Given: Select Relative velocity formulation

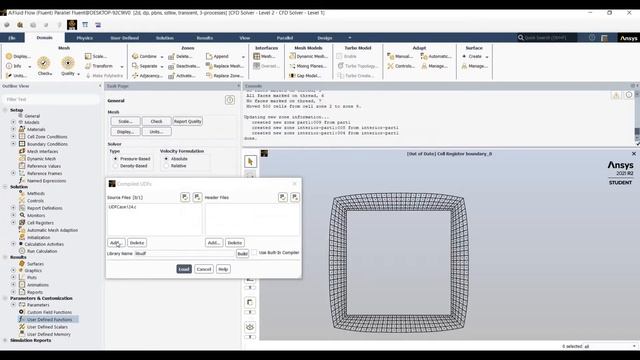Looking at the screenshot, I should [166, 166].
